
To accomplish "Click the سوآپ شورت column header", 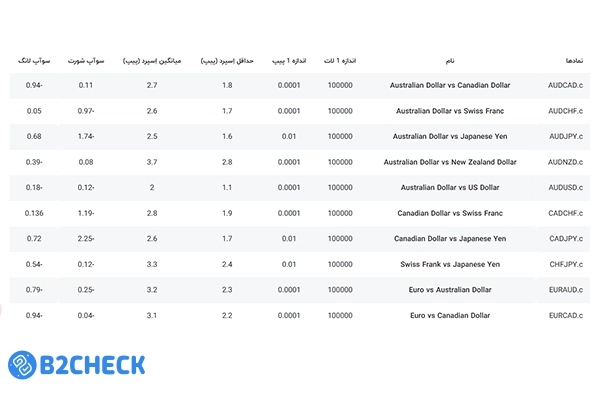I will (x=86, y=61).
